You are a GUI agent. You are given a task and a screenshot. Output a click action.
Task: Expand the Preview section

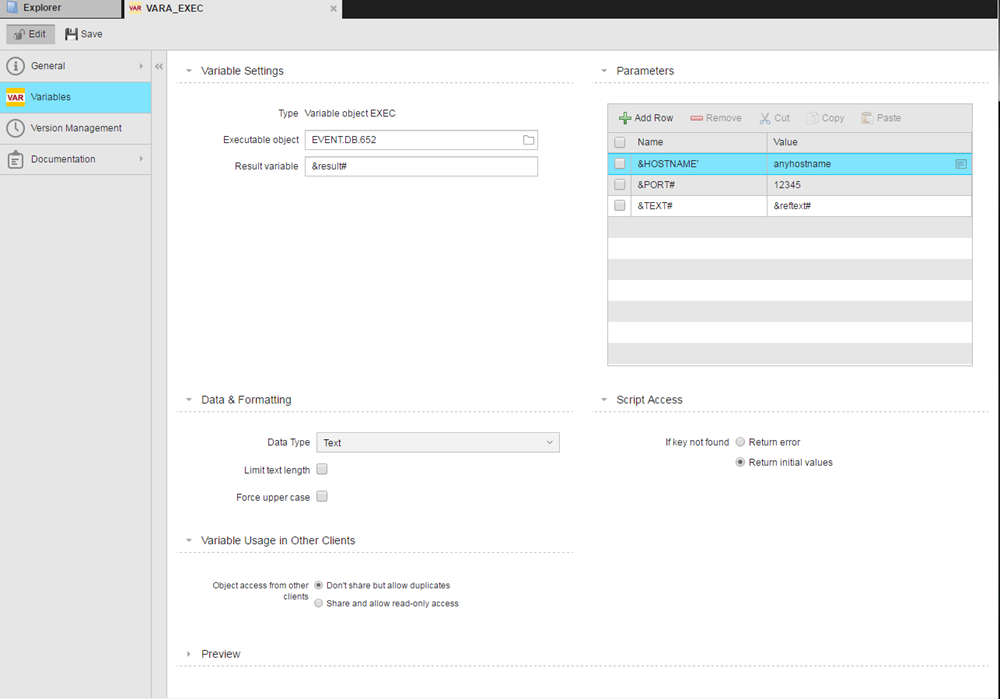click(x=189, y=654)
